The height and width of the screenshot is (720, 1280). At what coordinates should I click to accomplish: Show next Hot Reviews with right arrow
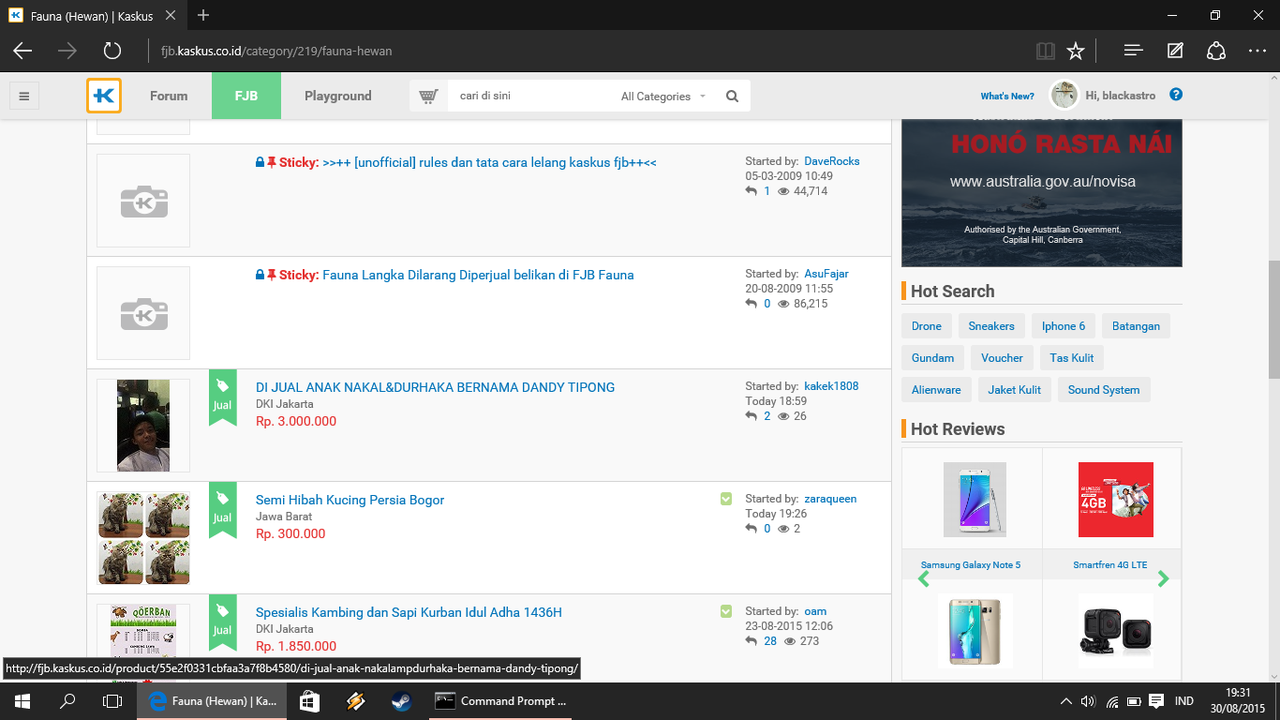click(x=1163, y=578)
